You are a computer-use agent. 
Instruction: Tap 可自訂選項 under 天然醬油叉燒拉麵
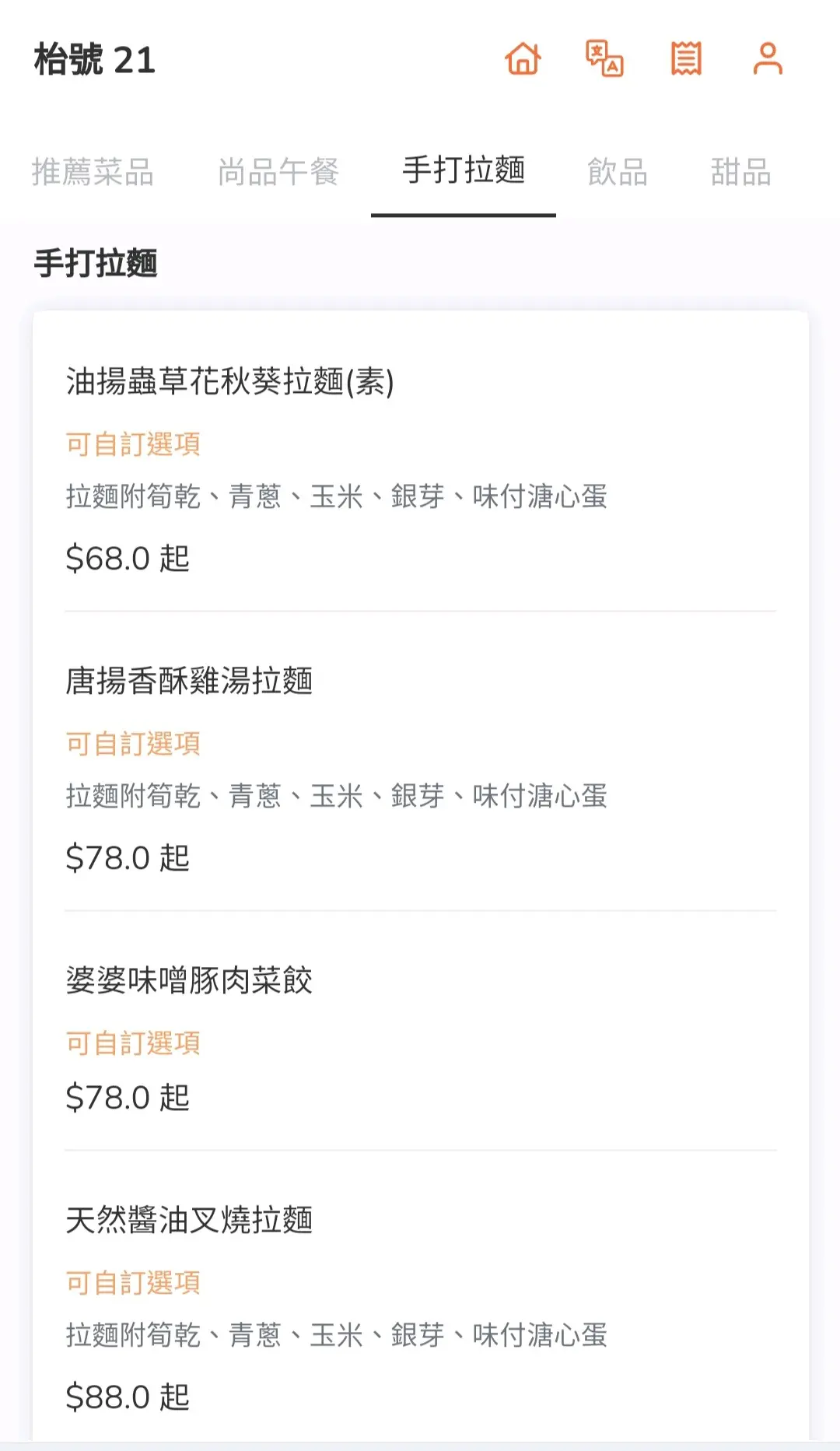click(x=133, y=1283)
